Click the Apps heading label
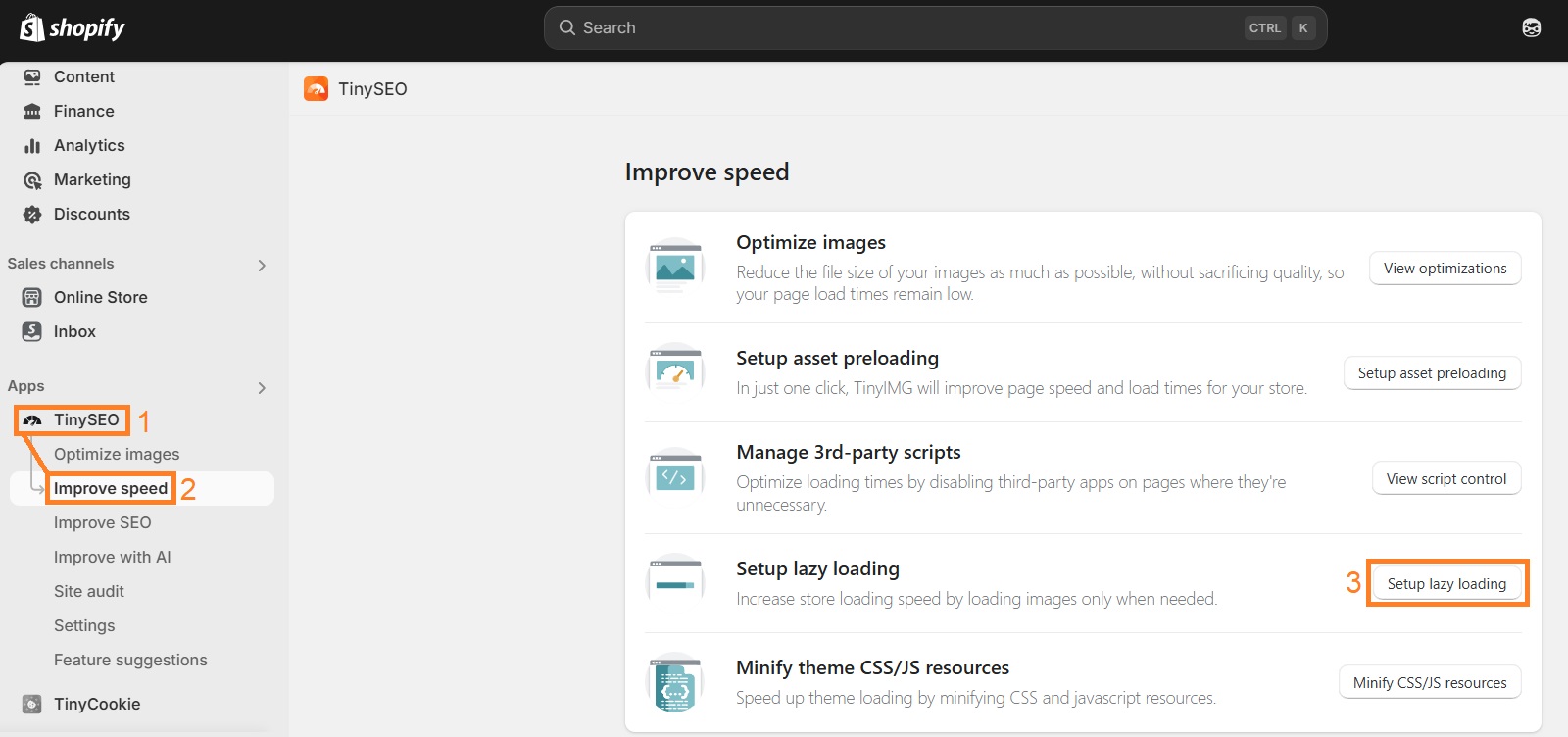This screenshot has width=1568, height=737. click(26, 386)
